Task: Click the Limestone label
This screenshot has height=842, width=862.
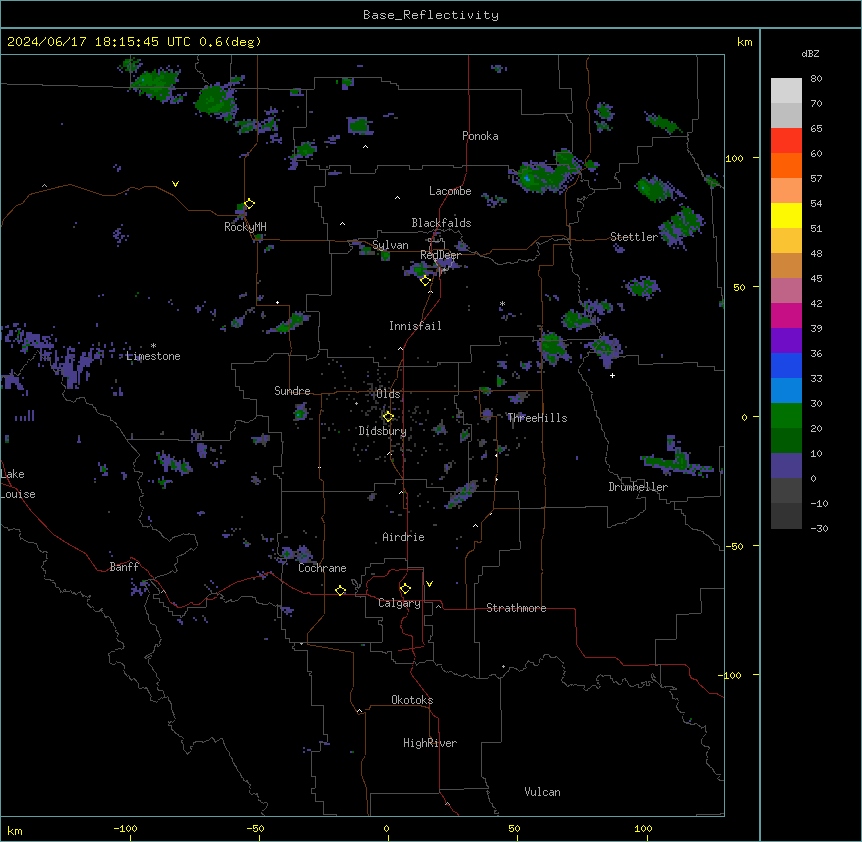Action: click(x=153, y=356)
